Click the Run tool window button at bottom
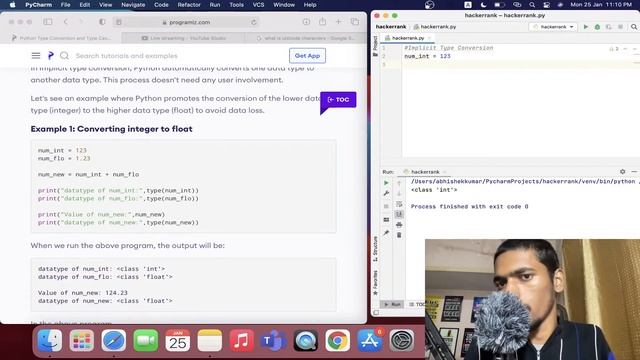This screenshot has width=640, height=360. (x=393, y=304)
